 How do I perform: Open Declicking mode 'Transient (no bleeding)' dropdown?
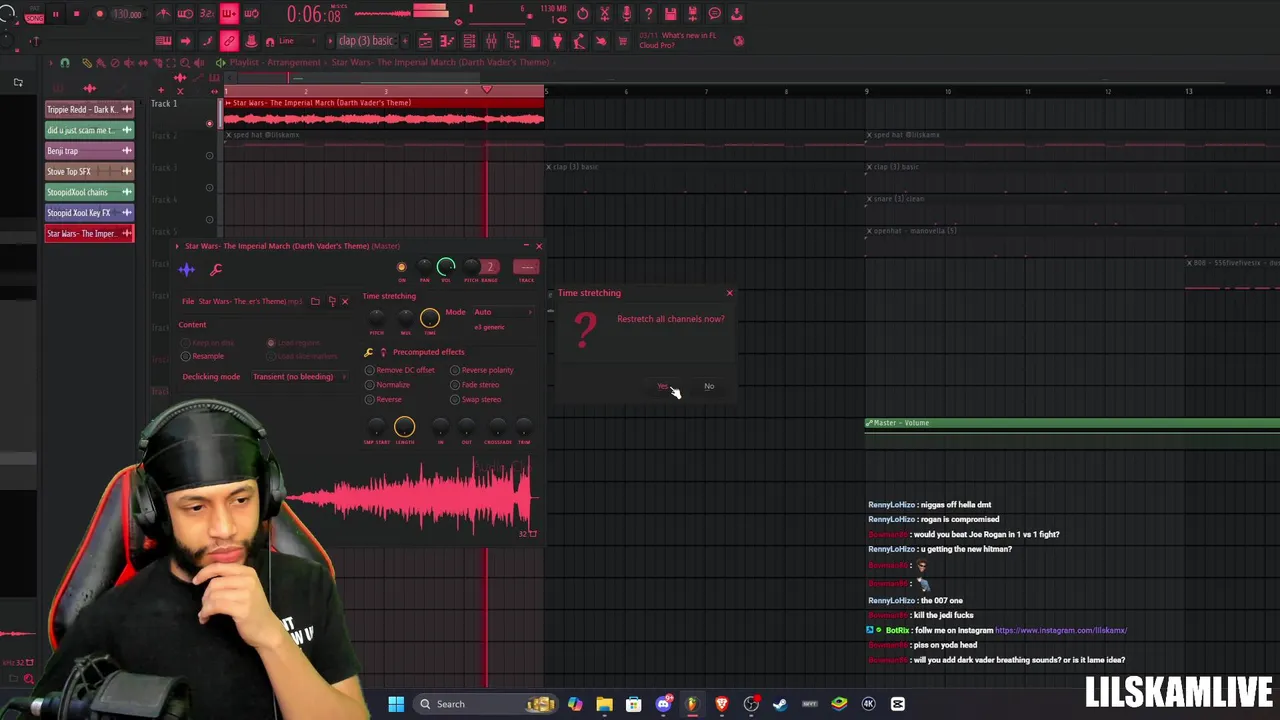coord(299,377)
